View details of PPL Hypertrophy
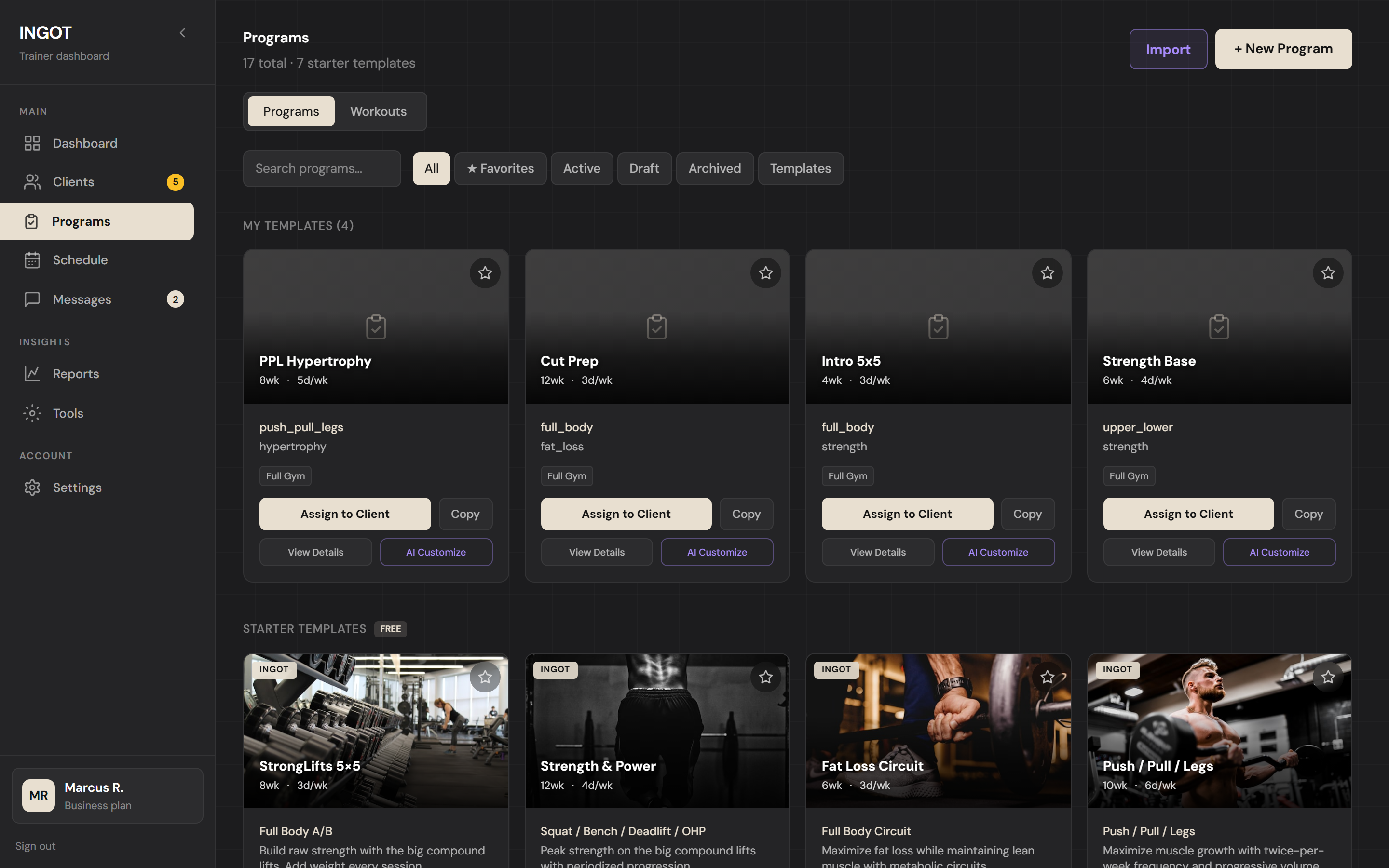The width and height of the screenshot is (1389, 868). point(316,552)
